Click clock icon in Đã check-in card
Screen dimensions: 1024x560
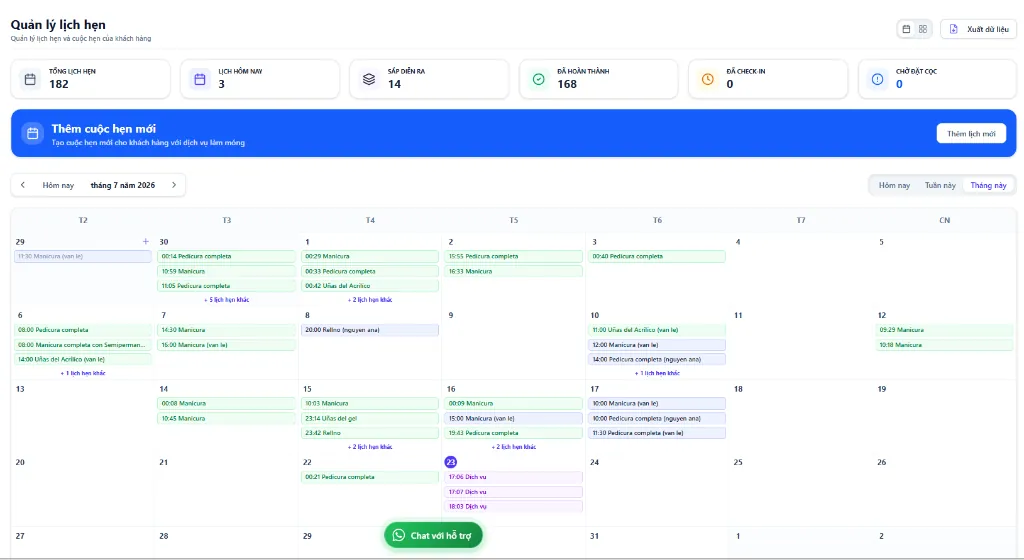707,79
